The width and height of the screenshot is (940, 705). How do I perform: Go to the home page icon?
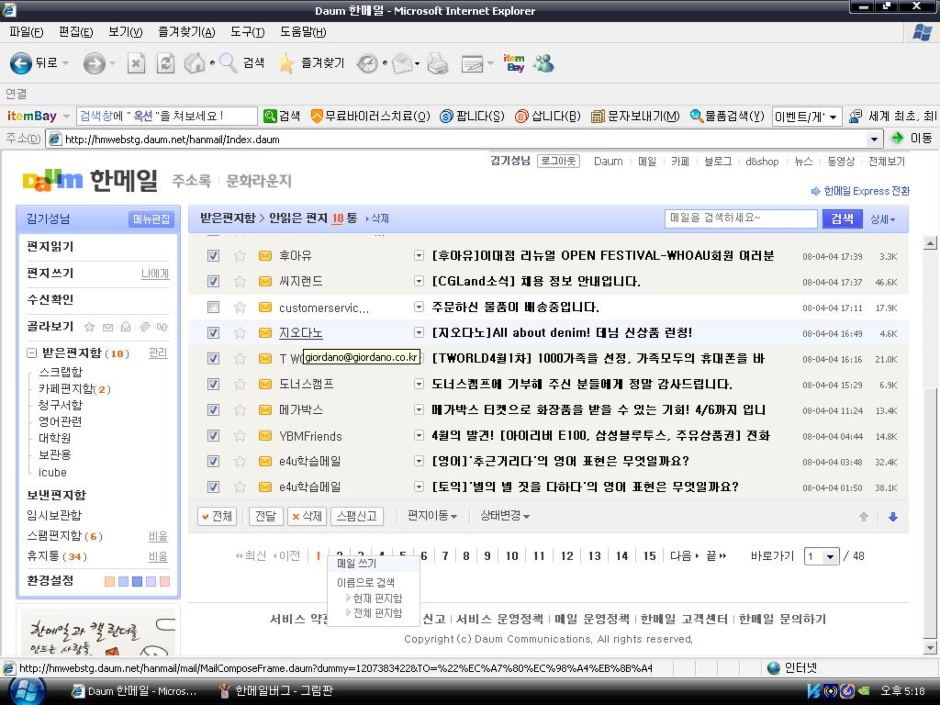click(x=194, y=63)
